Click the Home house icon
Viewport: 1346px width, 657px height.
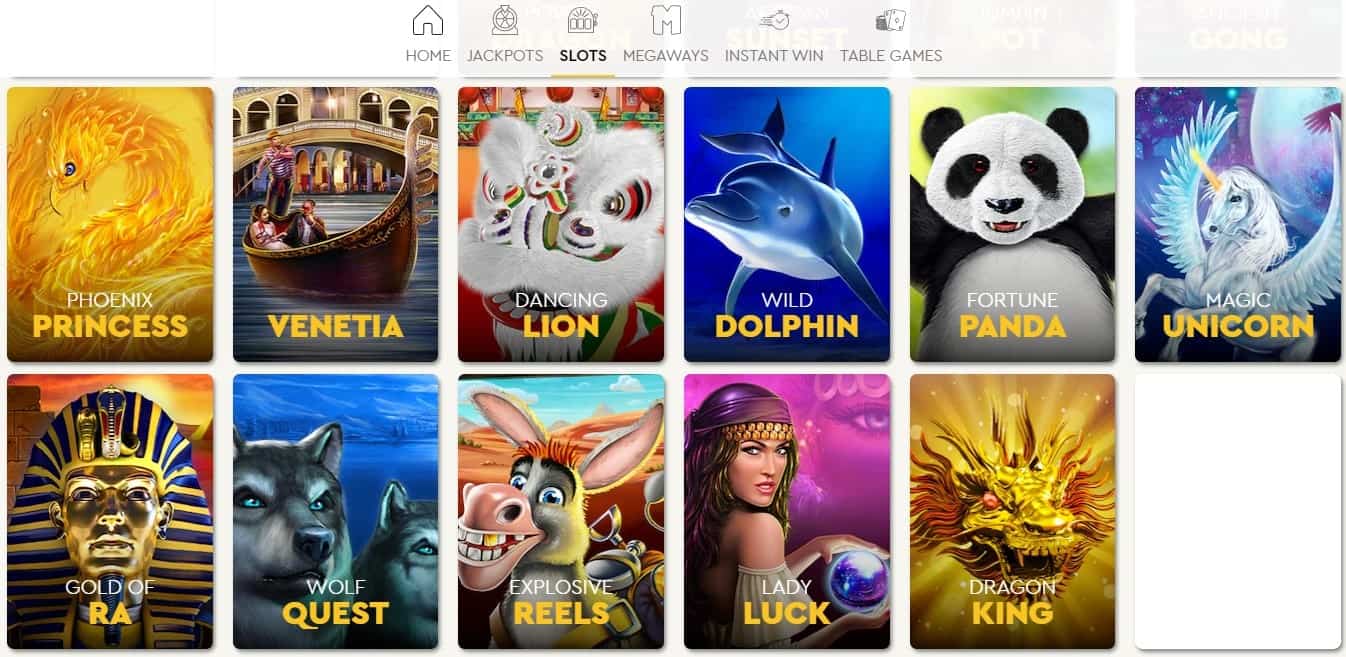coord(428,20)
